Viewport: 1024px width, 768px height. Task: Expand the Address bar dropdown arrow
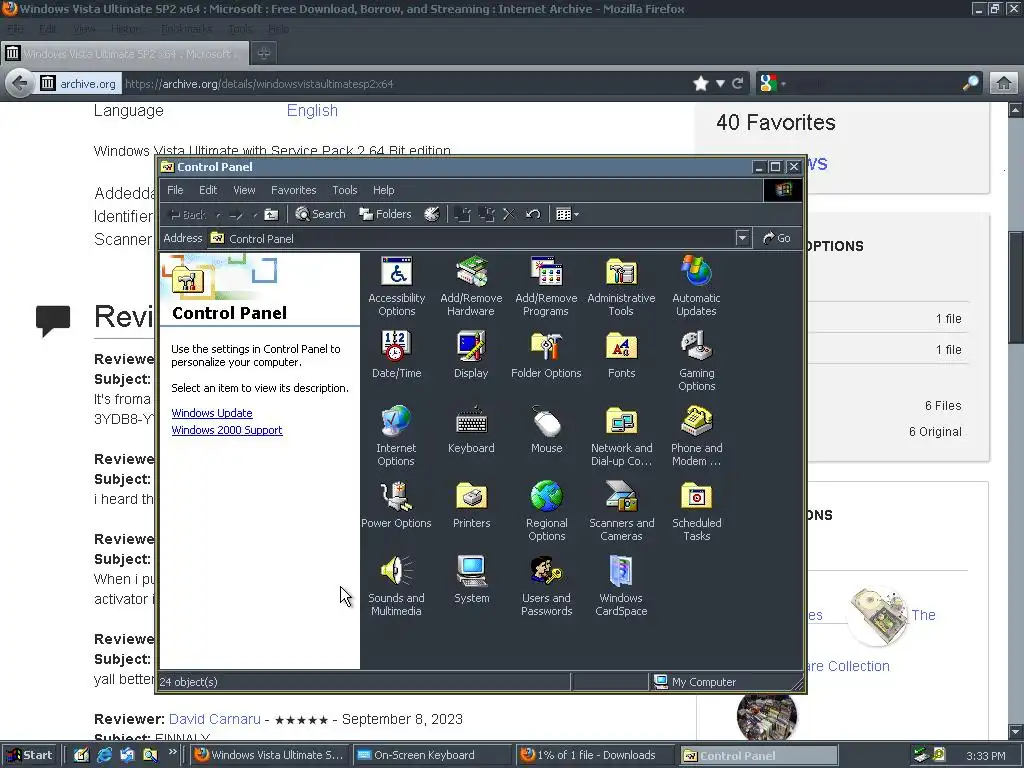(742, 238)
